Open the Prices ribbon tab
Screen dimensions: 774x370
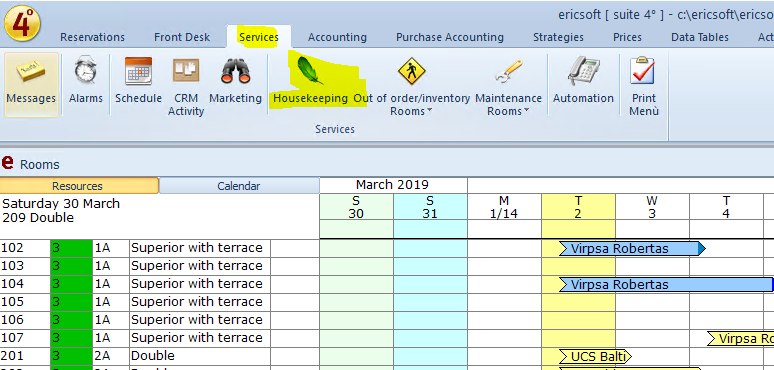point(627,37)
